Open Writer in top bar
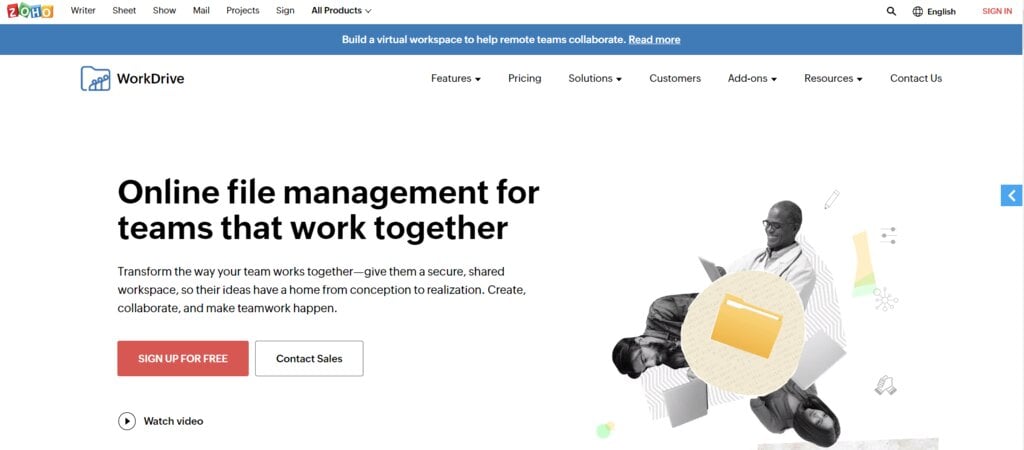 click(x=83, y=10)
